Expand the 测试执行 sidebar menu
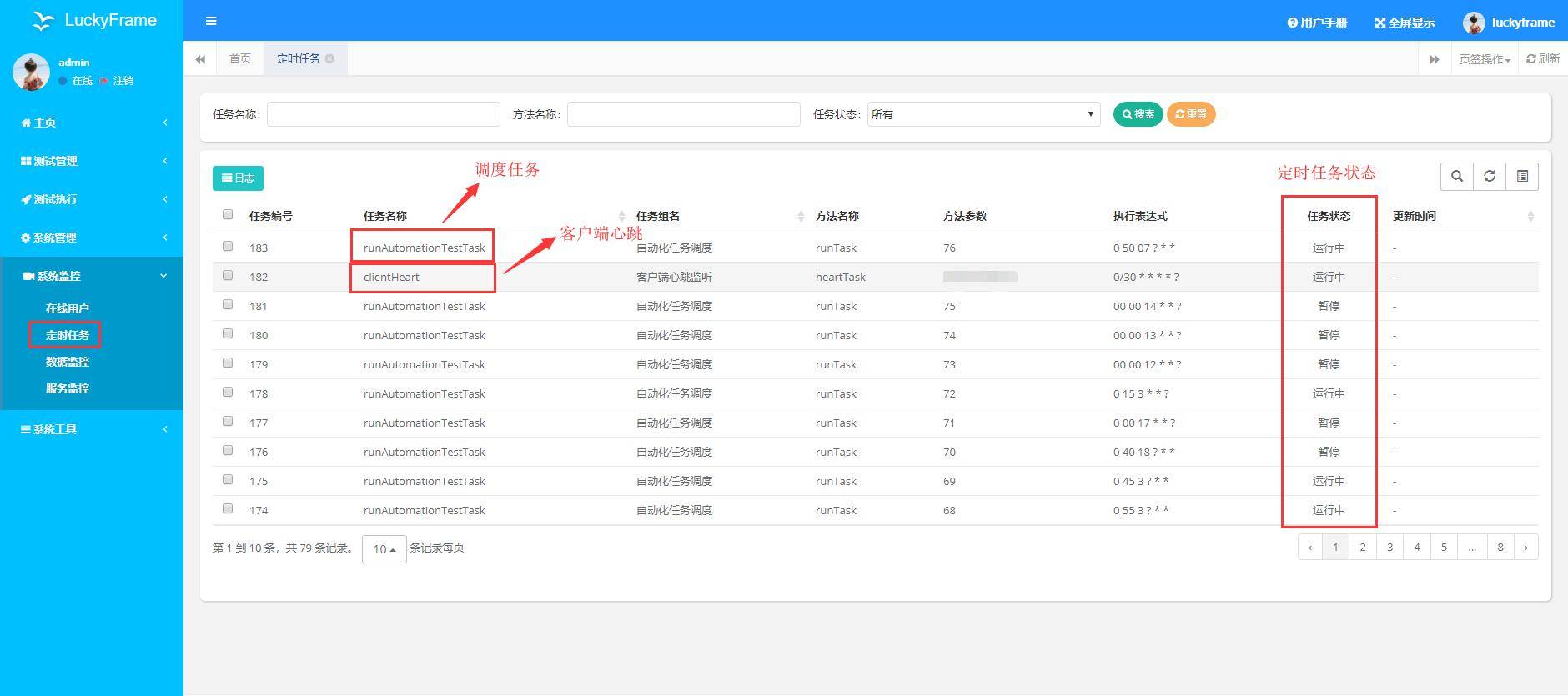The image size is (1568, 696). pos(92,199)
